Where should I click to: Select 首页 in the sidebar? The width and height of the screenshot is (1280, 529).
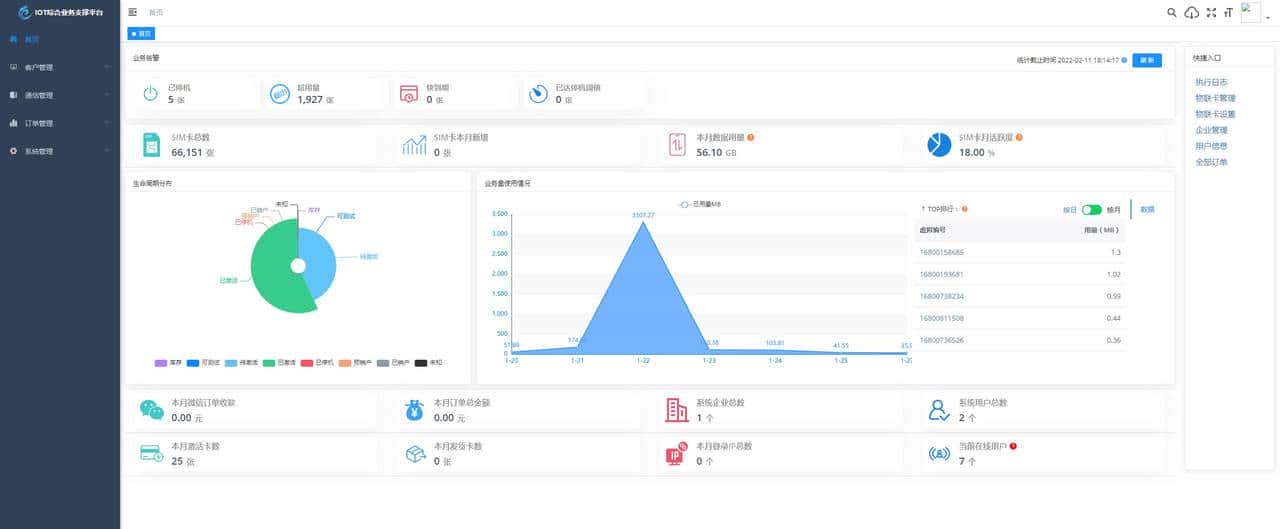pyautogui.click(x=60, y=39)
